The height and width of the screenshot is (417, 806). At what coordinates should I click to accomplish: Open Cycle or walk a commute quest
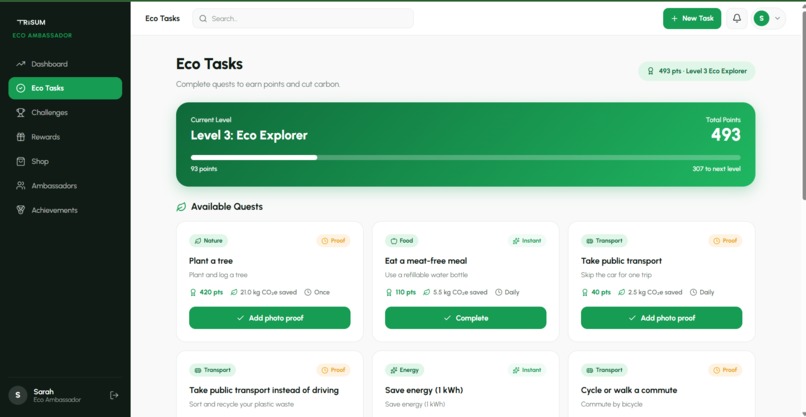pos(629,390)
